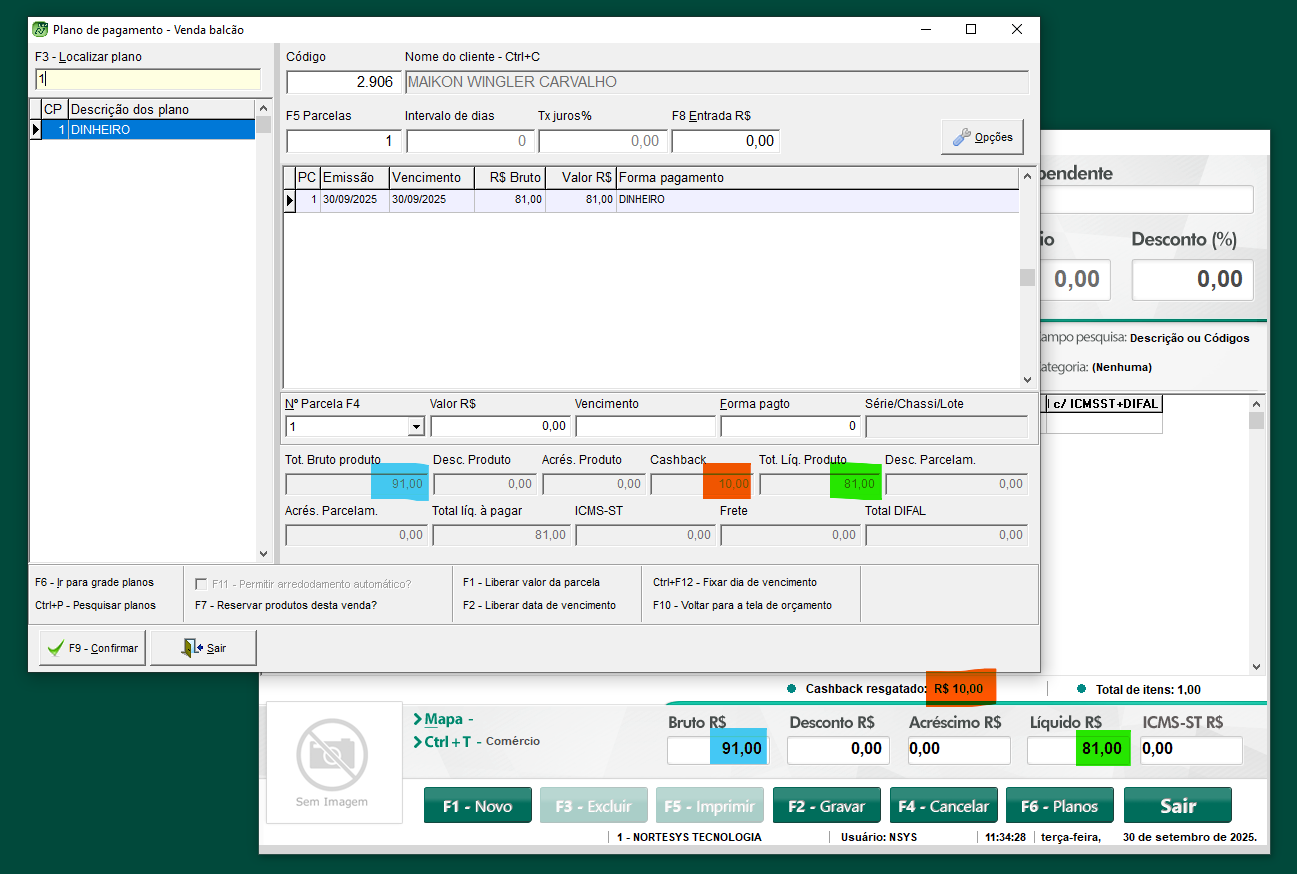The height and width of the screenshot is (874, 1297).
Task: Select the DINHEIRO payment plan row
Action: click(x=160, y=130)
